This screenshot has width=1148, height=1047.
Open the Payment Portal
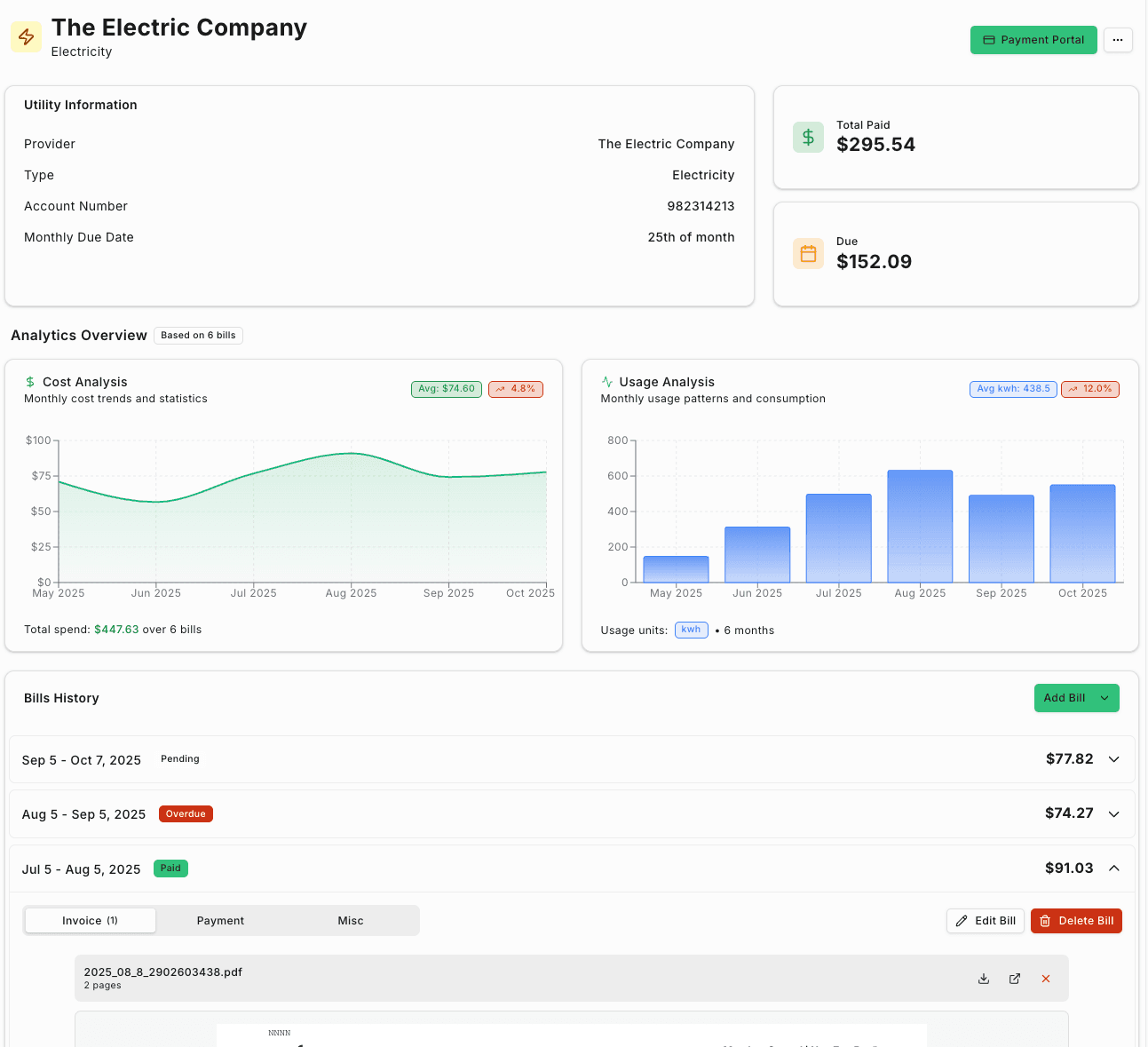coord(1033,40)
